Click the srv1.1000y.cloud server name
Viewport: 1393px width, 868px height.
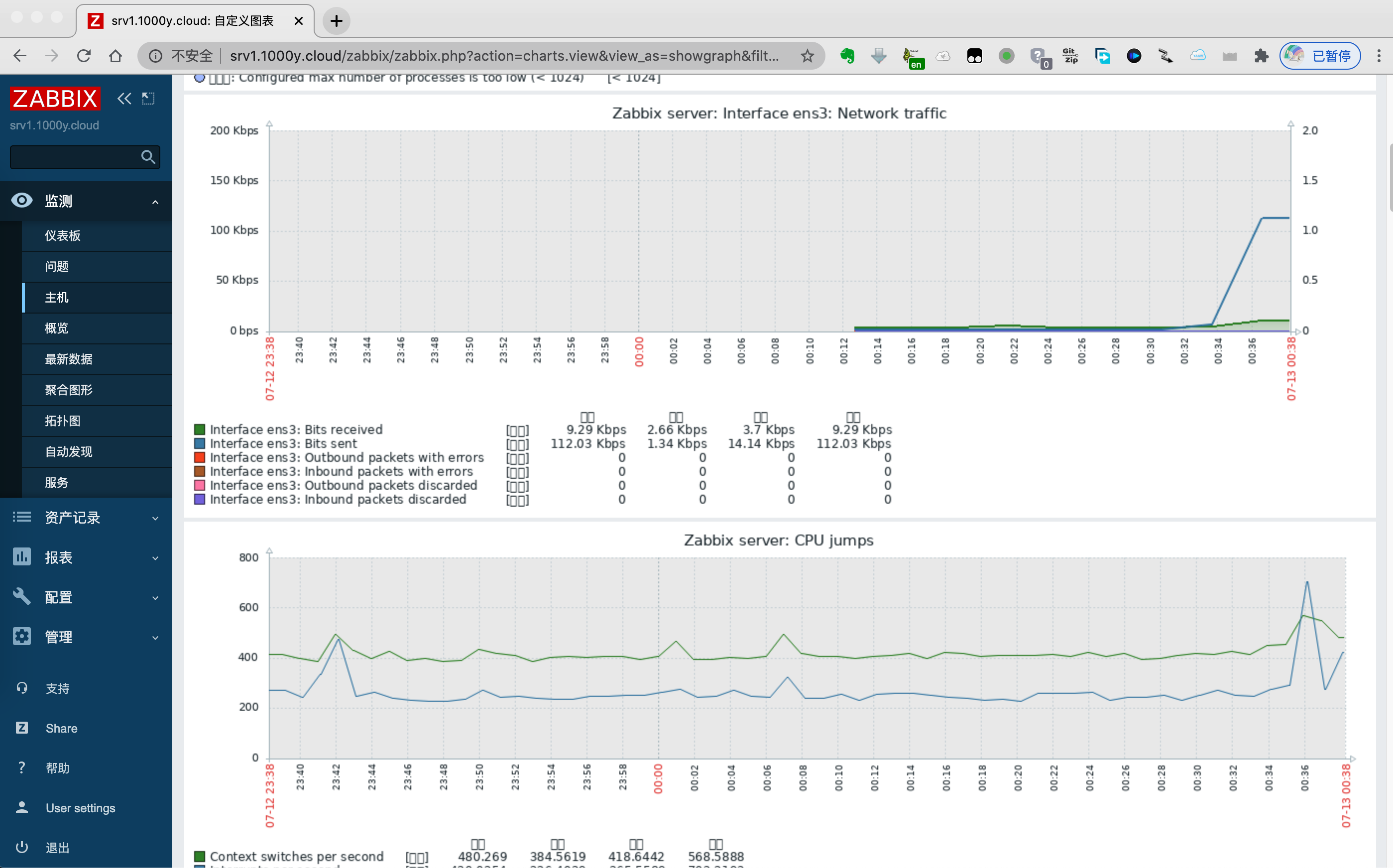pos(54,125)
